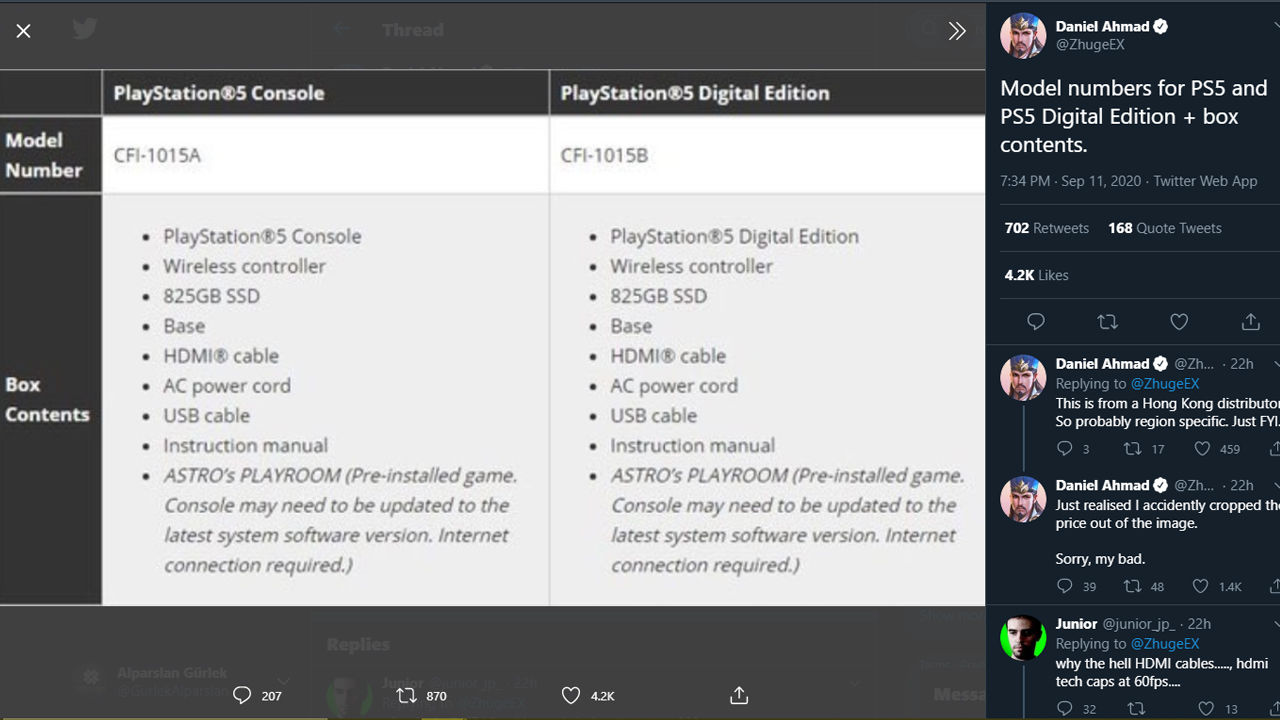Reply to Hong Kong distributor tweet
The width and height of the screenshot is (1280, 720).
[1065, 449]
